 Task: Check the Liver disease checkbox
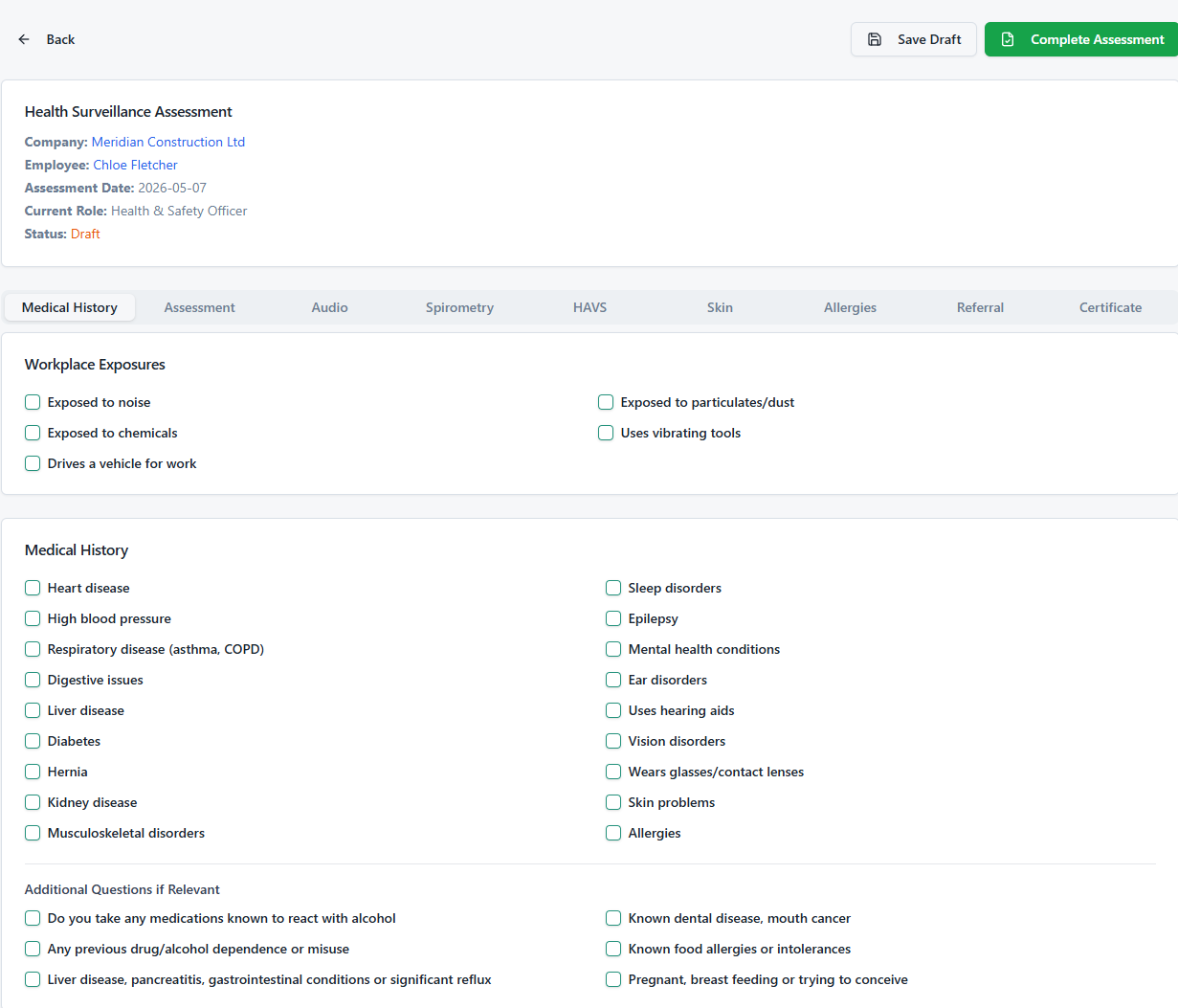33,710
